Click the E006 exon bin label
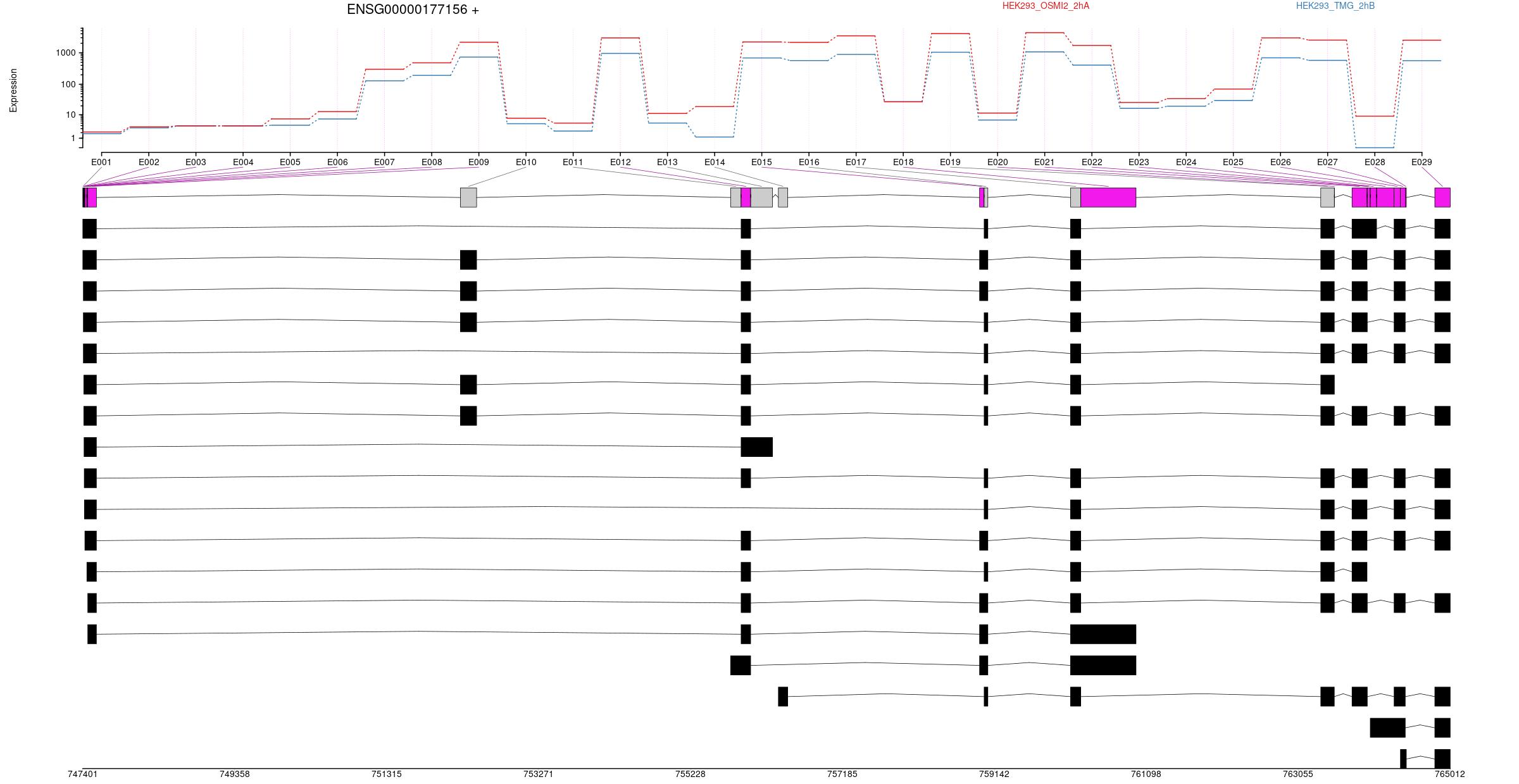 [337, 162]
